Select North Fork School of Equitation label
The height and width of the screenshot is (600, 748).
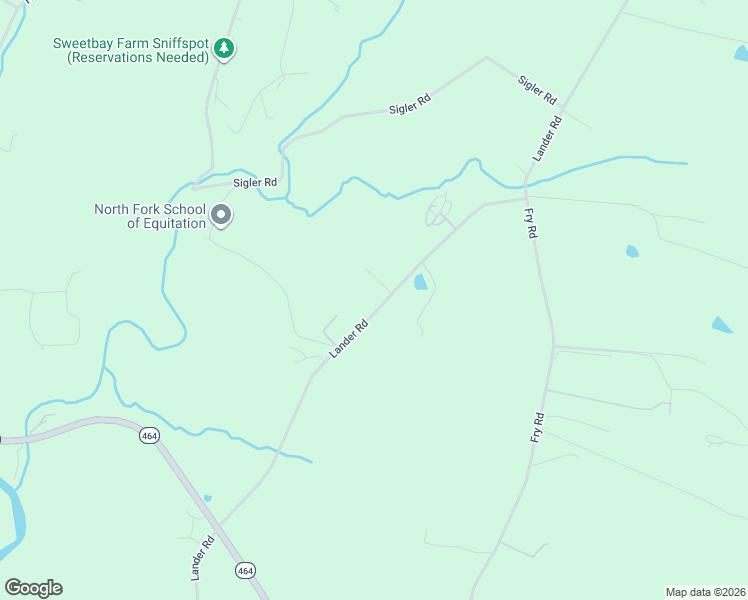[x=150, y=216]
